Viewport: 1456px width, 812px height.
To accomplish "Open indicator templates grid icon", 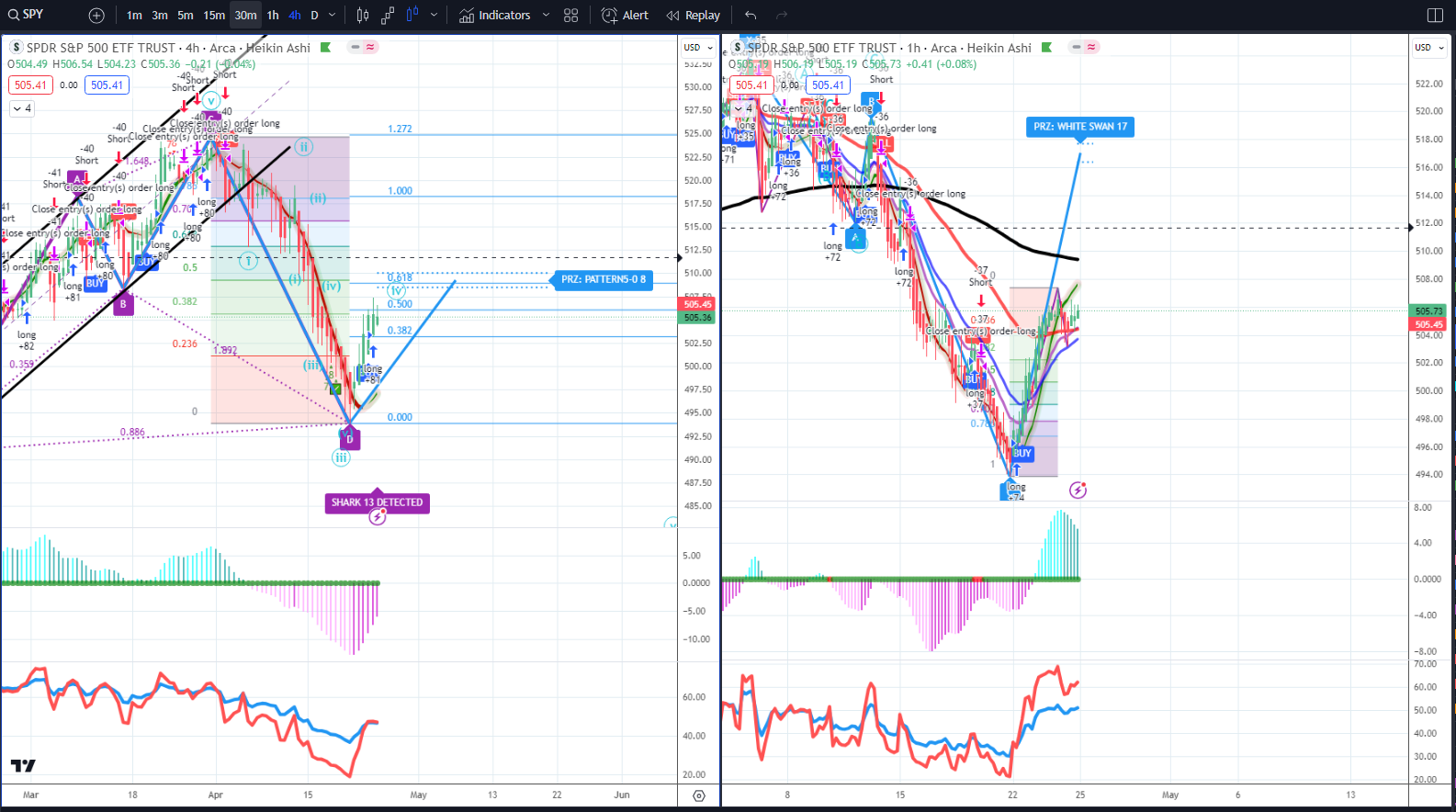I will [570, 15].
